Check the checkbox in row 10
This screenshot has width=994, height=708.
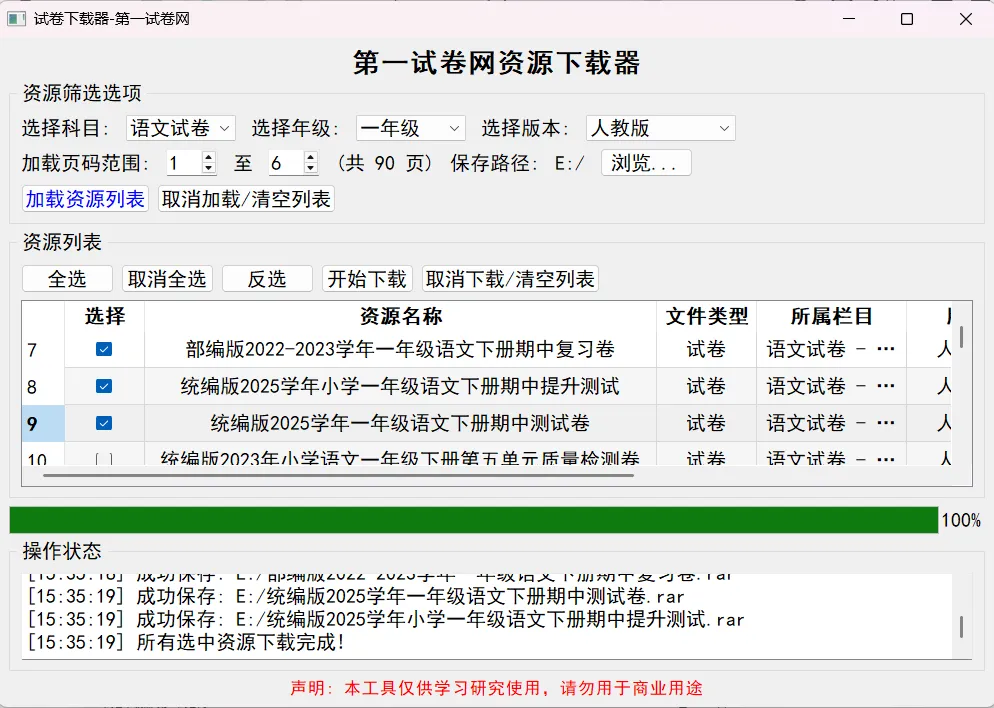[104, 459]
